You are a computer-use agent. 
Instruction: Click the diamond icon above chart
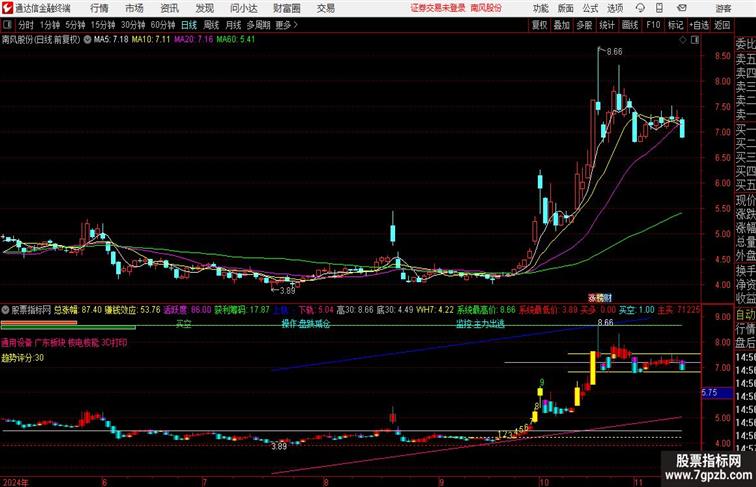point(683,40)
